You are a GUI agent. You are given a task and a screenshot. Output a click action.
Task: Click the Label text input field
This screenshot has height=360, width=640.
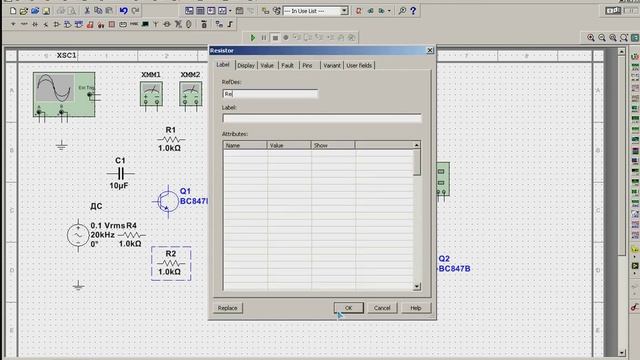(x=322, y=118)
